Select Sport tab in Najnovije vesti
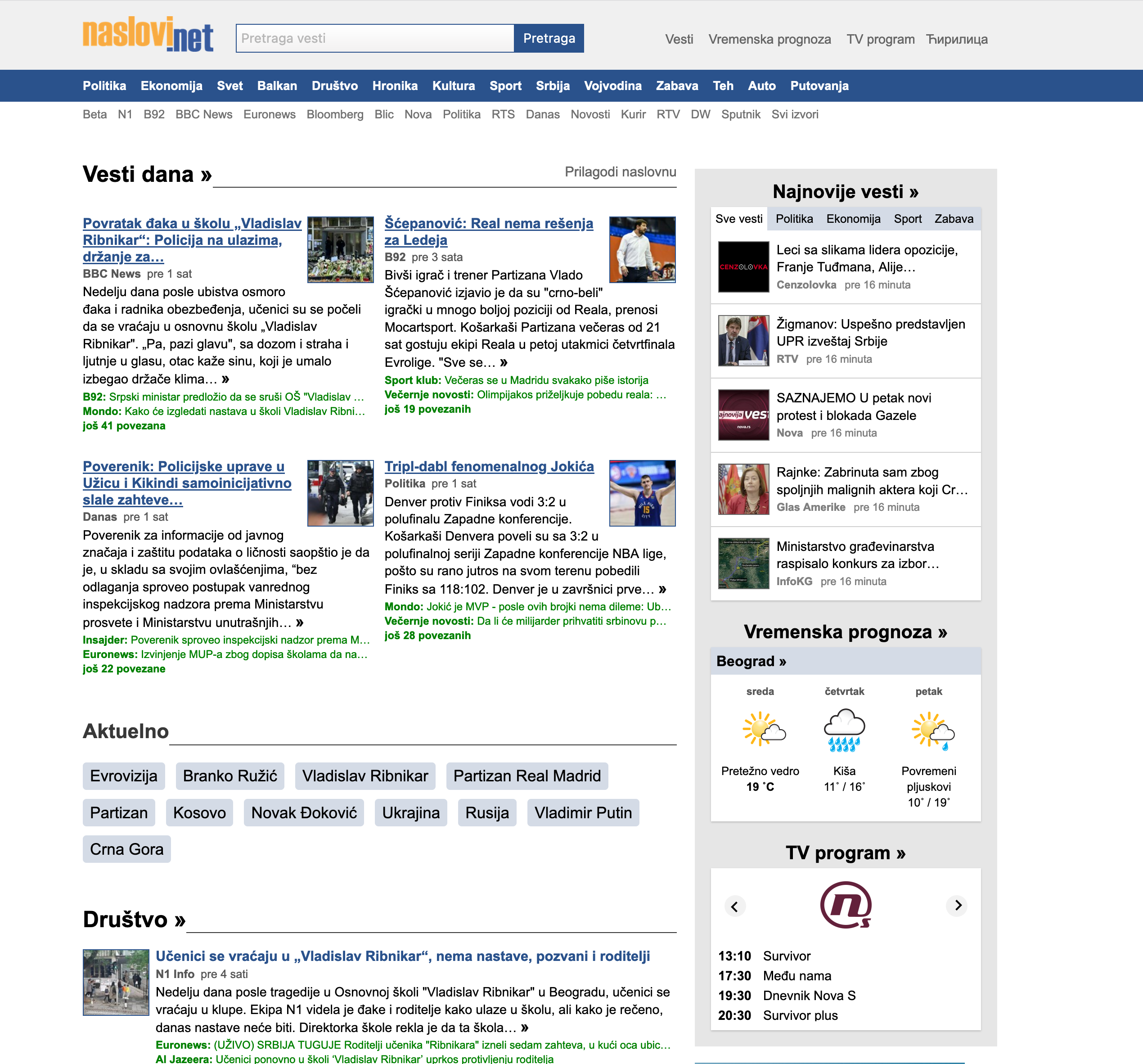 click(x=907, y=219)
